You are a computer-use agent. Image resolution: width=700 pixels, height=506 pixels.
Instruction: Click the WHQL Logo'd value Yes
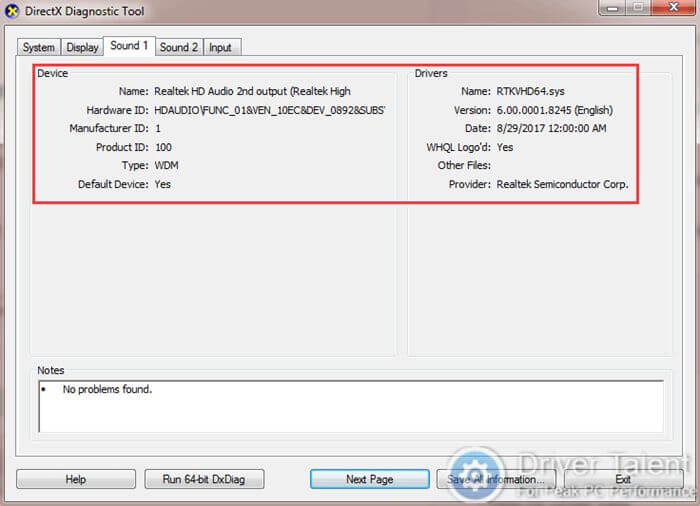click(505, 147)
